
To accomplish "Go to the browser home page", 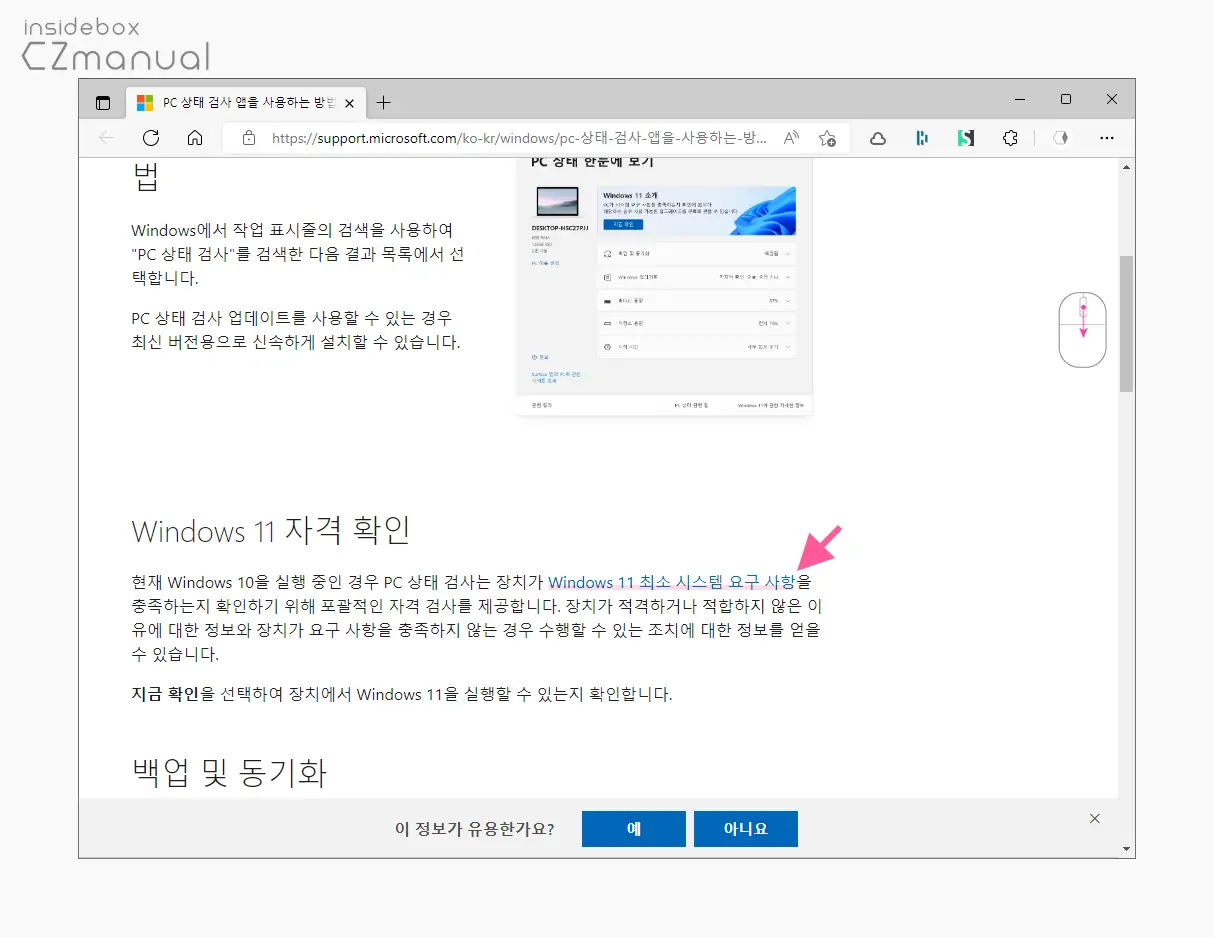I will pos(195,138).
